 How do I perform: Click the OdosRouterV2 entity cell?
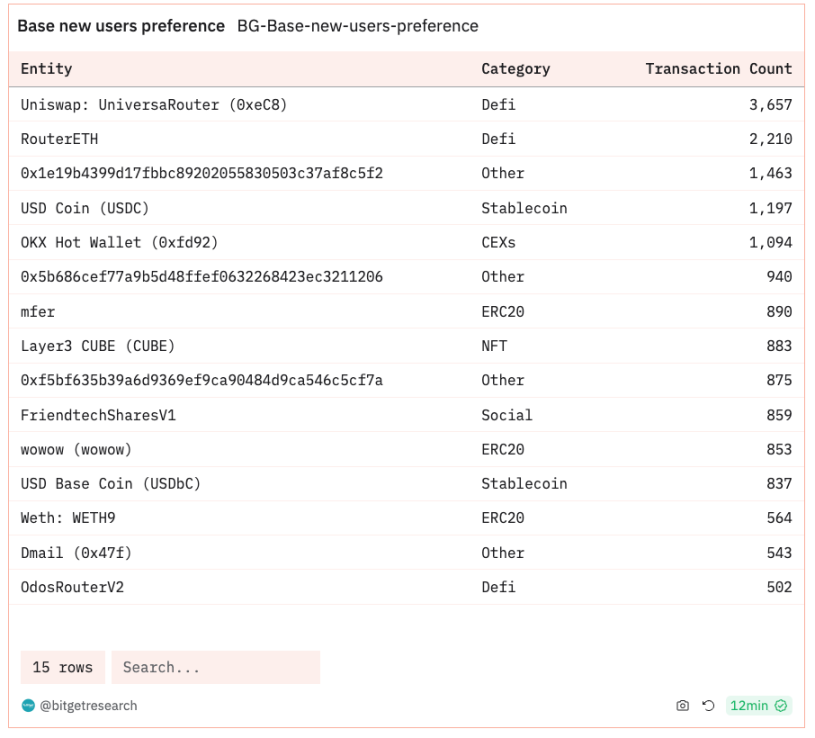point(72,587)
